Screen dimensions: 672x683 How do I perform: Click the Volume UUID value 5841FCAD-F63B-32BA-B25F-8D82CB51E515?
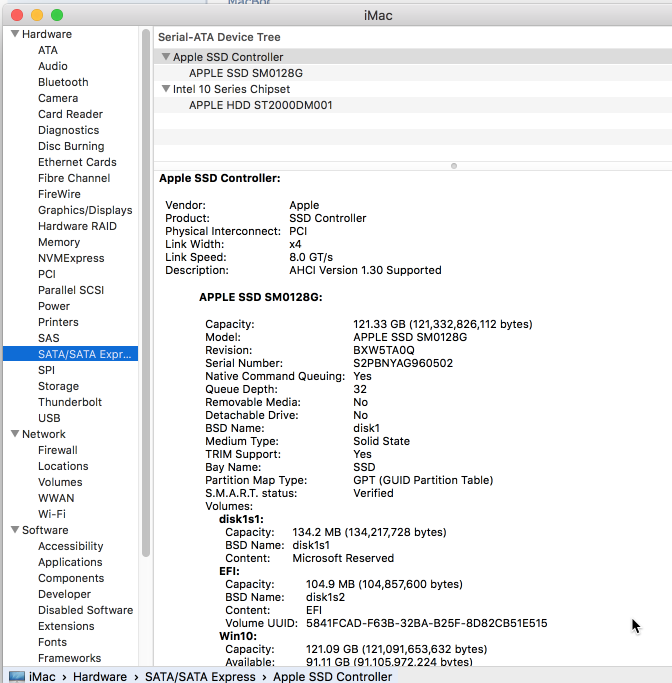pyautogui.click(x=426, y=623)
